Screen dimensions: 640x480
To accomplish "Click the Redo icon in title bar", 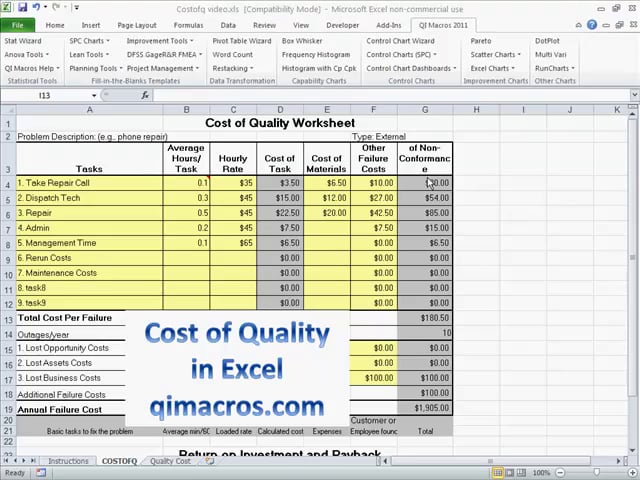I will (56, 7).
